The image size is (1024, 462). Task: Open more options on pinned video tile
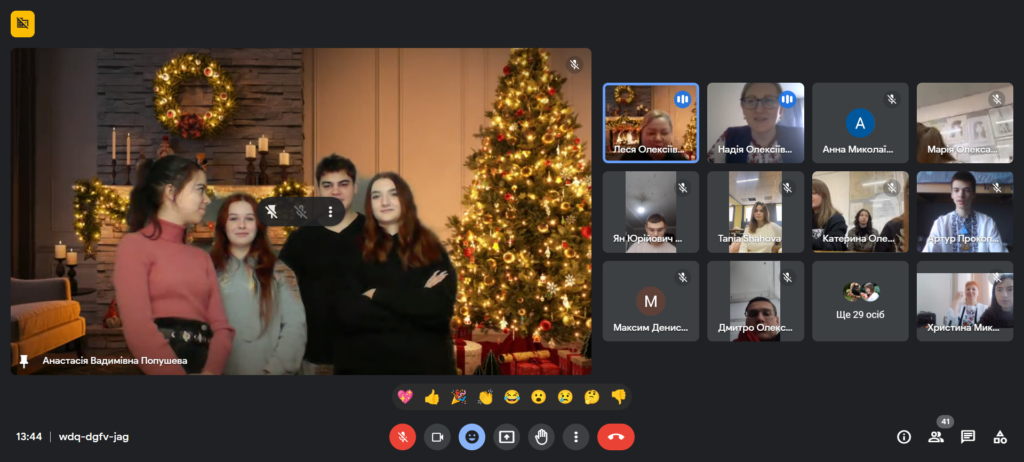330,212
